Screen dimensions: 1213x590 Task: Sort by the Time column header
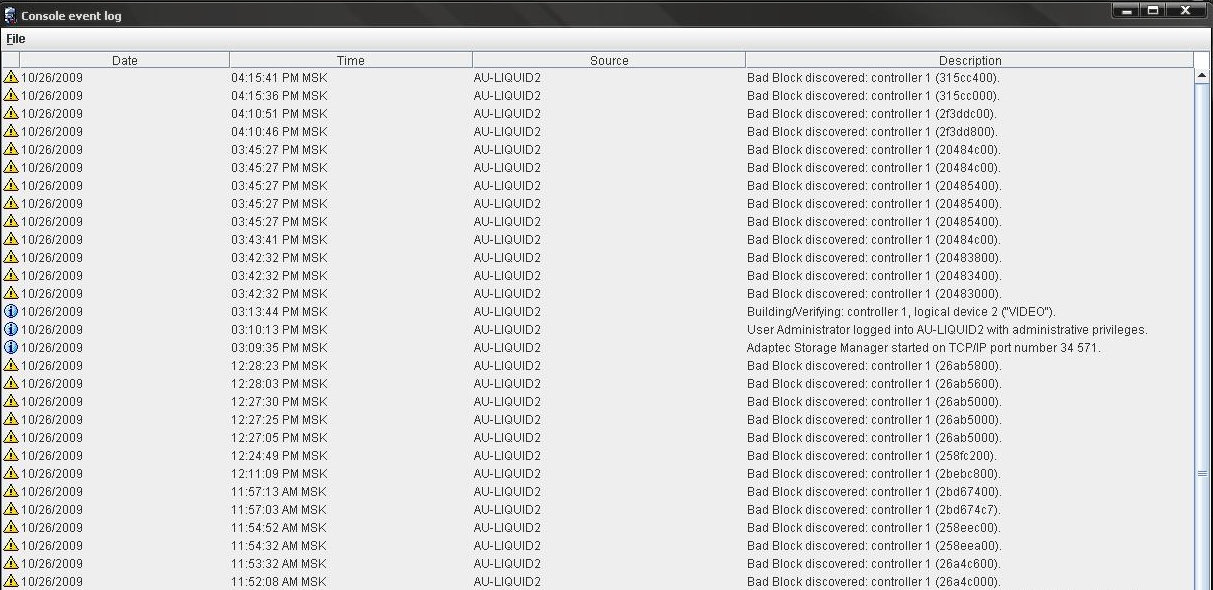(x=350, y=60)
